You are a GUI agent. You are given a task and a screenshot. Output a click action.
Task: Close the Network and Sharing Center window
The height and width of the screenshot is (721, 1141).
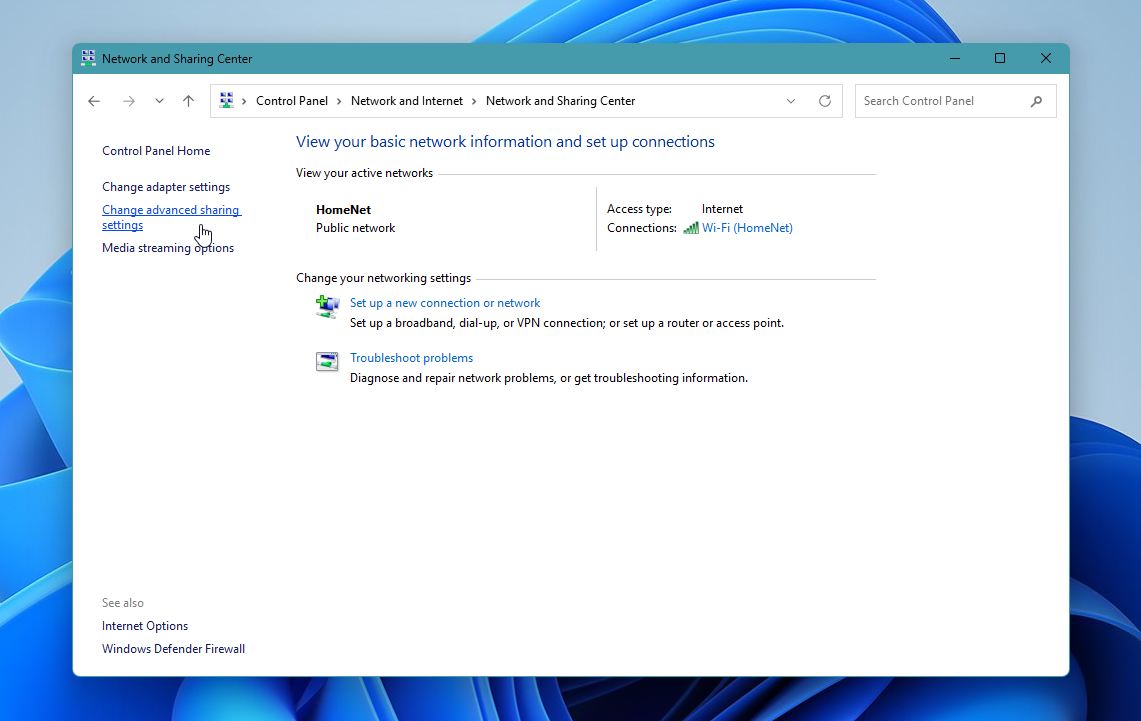(1046, 58)
